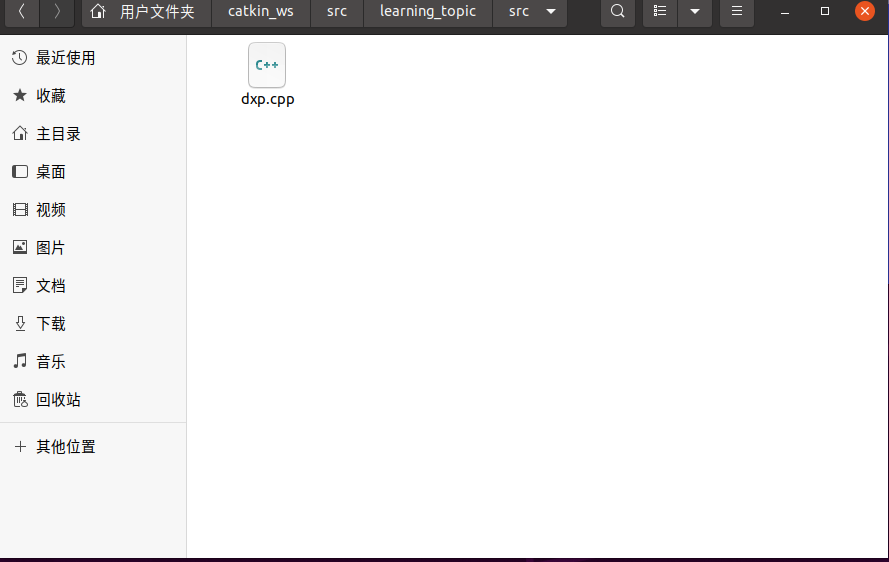This screenshot has width=889, height=562.
Task: Click the star icon beside 收藏
Action: coord(20,95)
